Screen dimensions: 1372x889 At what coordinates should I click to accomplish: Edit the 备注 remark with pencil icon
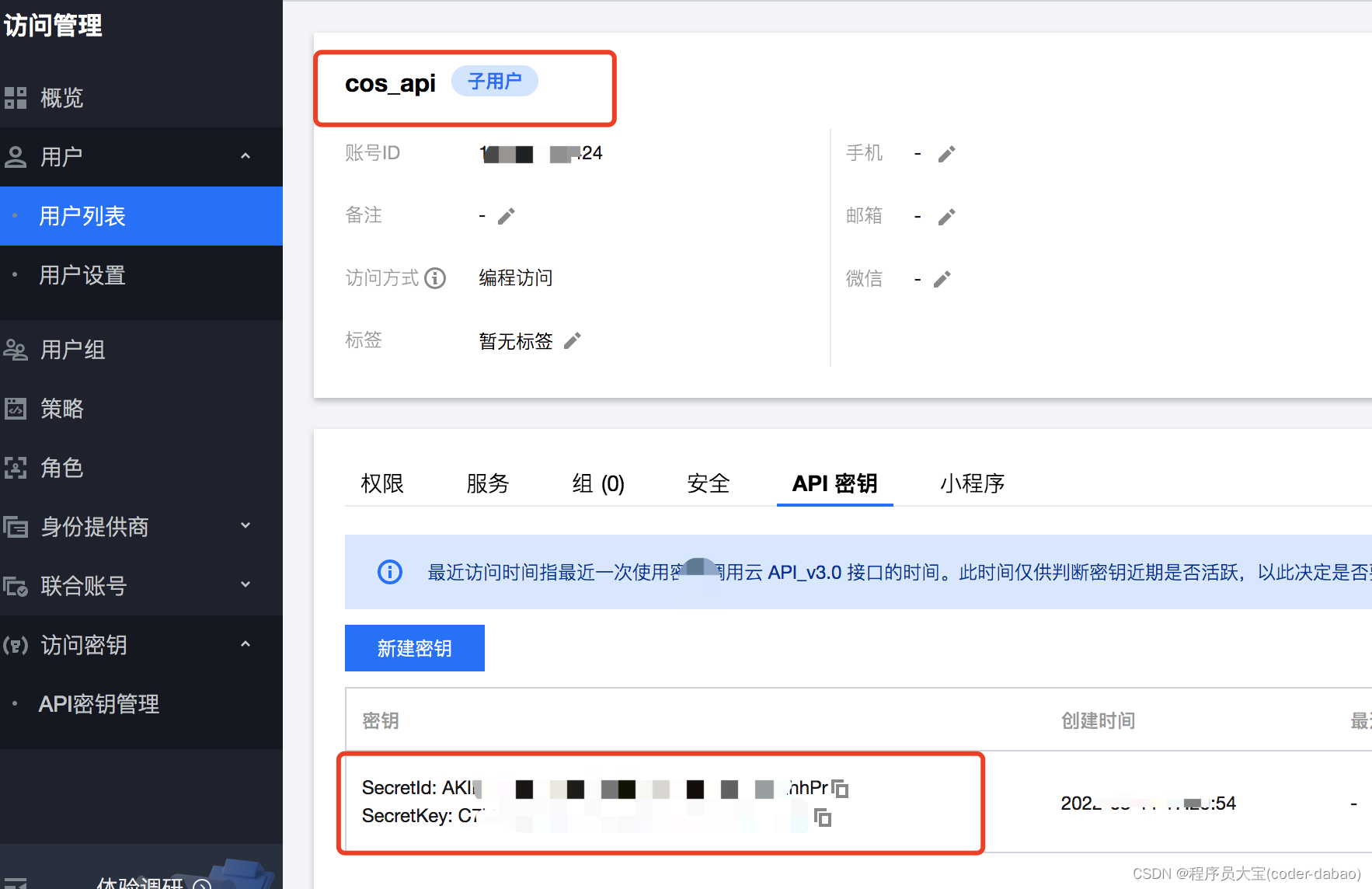pyautogui.click(x=507, y=215)
